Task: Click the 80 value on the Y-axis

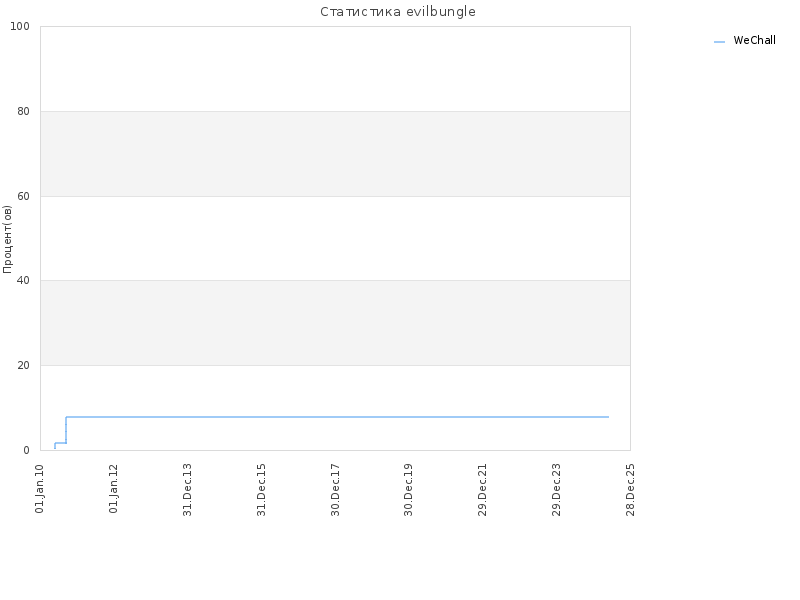Action: pyautogui.click(x=23, y=111)
